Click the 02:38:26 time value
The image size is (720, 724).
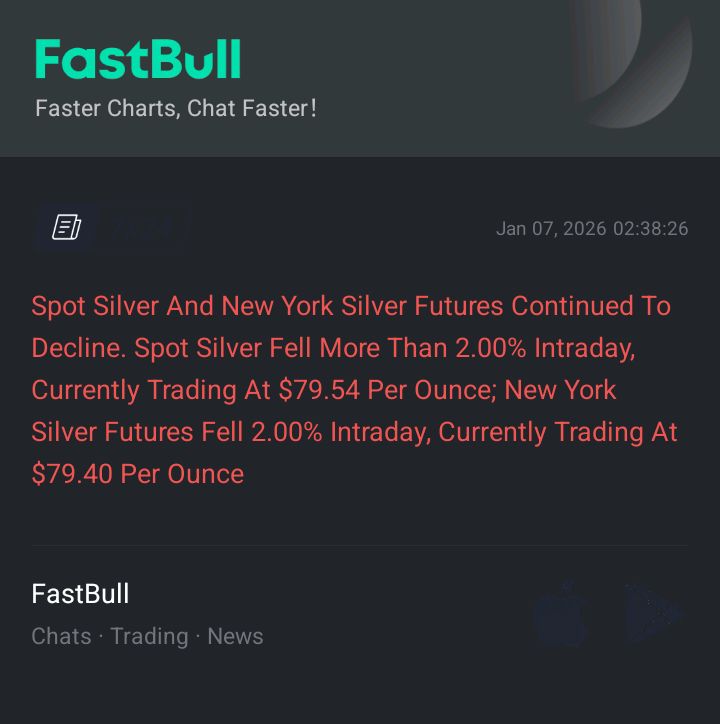tap(650, 229)
